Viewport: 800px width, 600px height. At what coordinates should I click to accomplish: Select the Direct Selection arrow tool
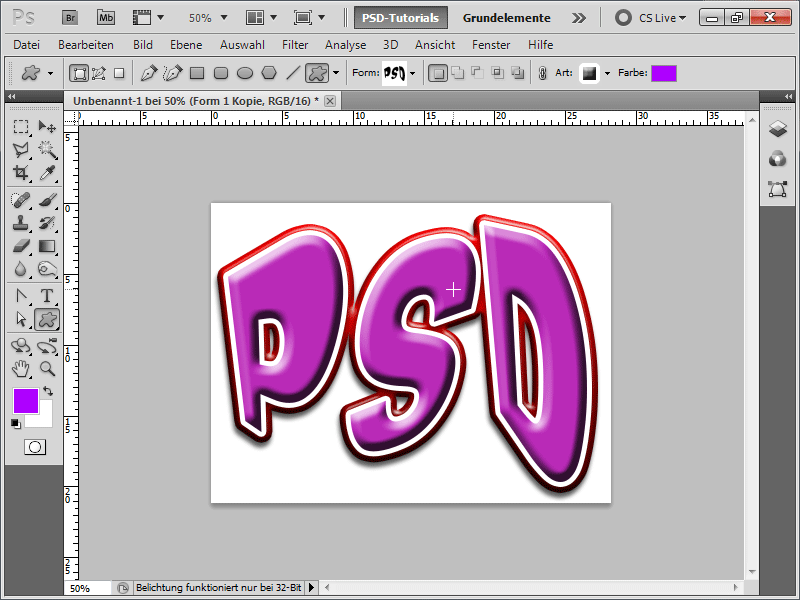point(21,319)
